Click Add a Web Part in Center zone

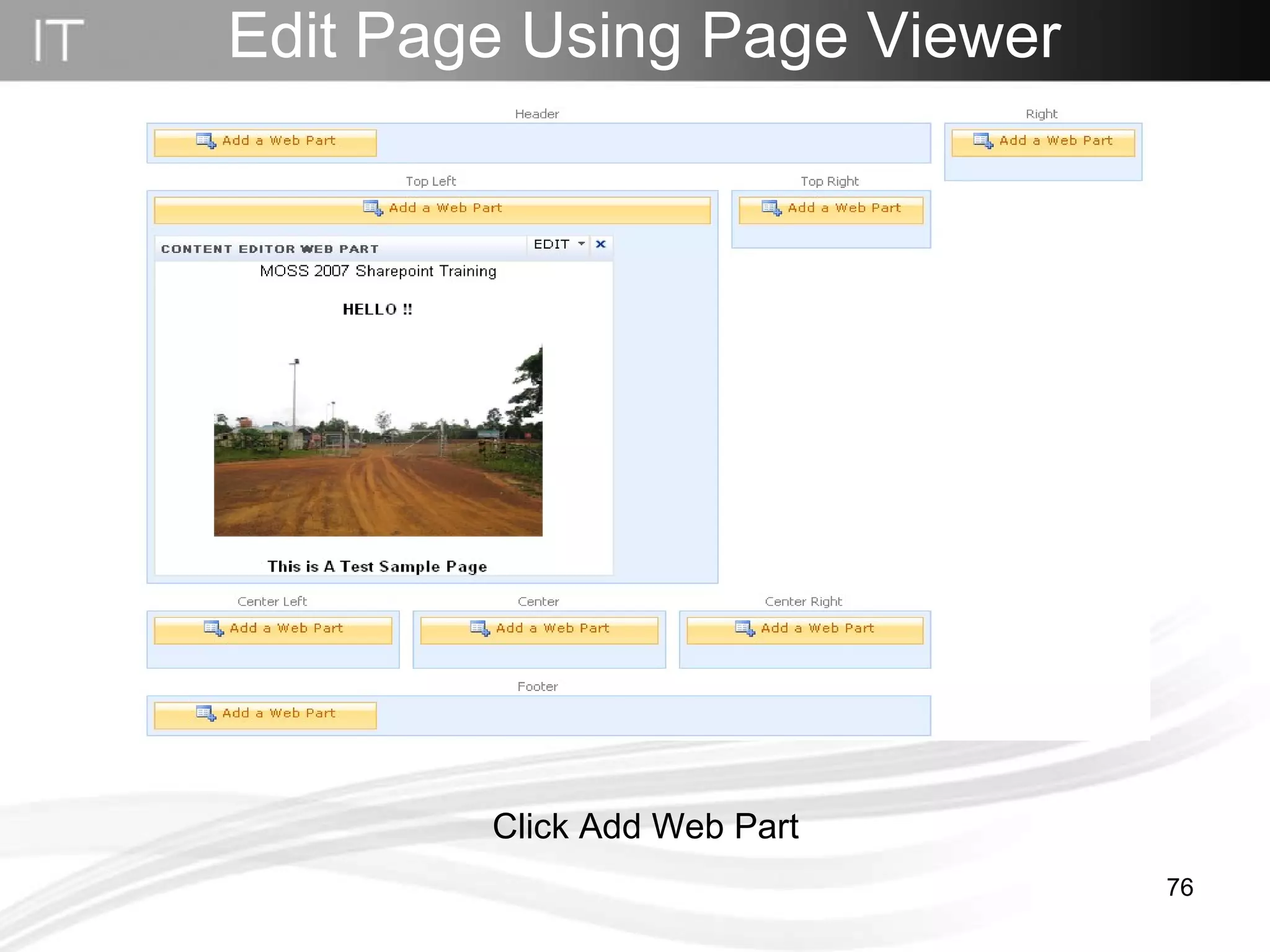point(539,630)
